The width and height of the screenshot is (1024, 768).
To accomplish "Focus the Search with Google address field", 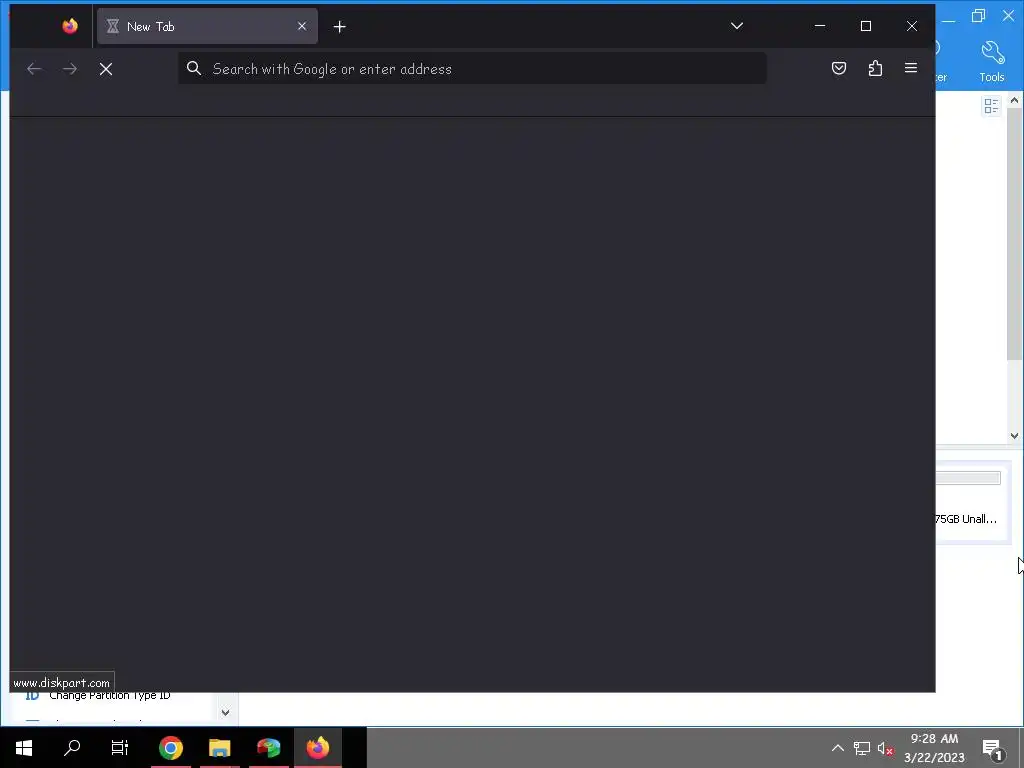I will pos(472,69).
